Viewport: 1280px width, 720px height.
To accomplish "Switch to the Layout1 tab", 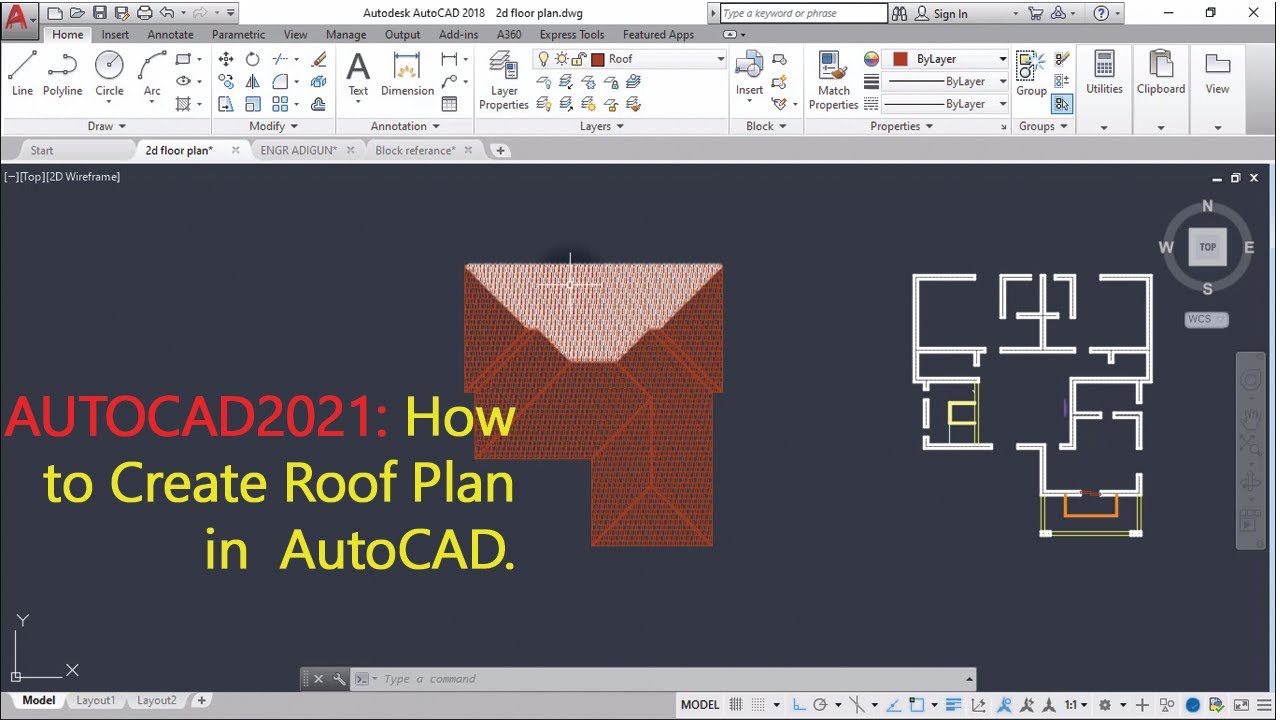I will [96, 701].
